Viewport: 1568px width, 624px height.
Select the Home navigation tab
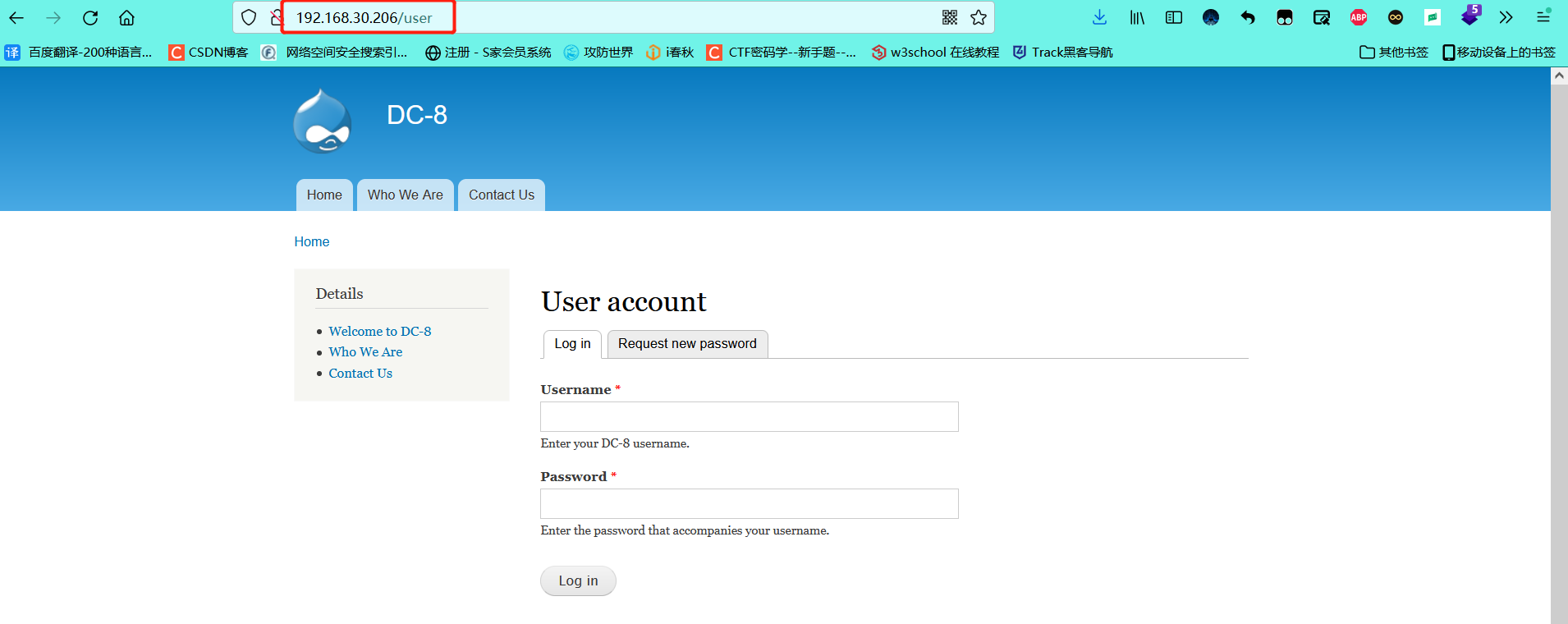tap(324, 195)
